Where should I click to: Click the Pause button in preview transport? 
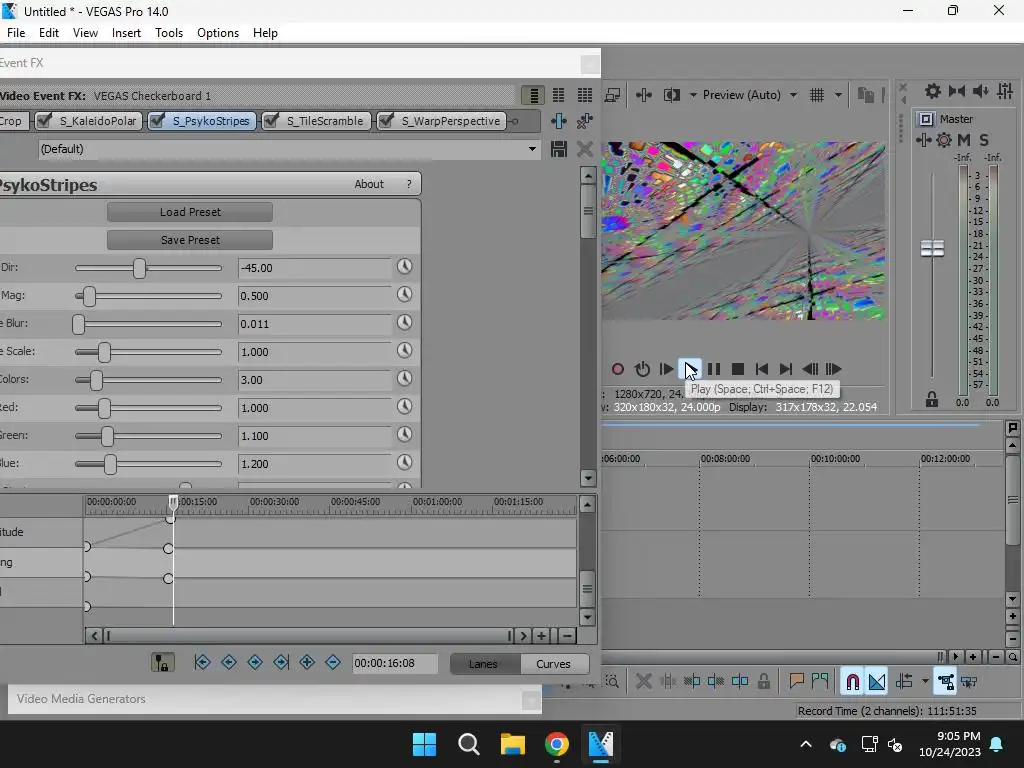[x=714, y=369]
